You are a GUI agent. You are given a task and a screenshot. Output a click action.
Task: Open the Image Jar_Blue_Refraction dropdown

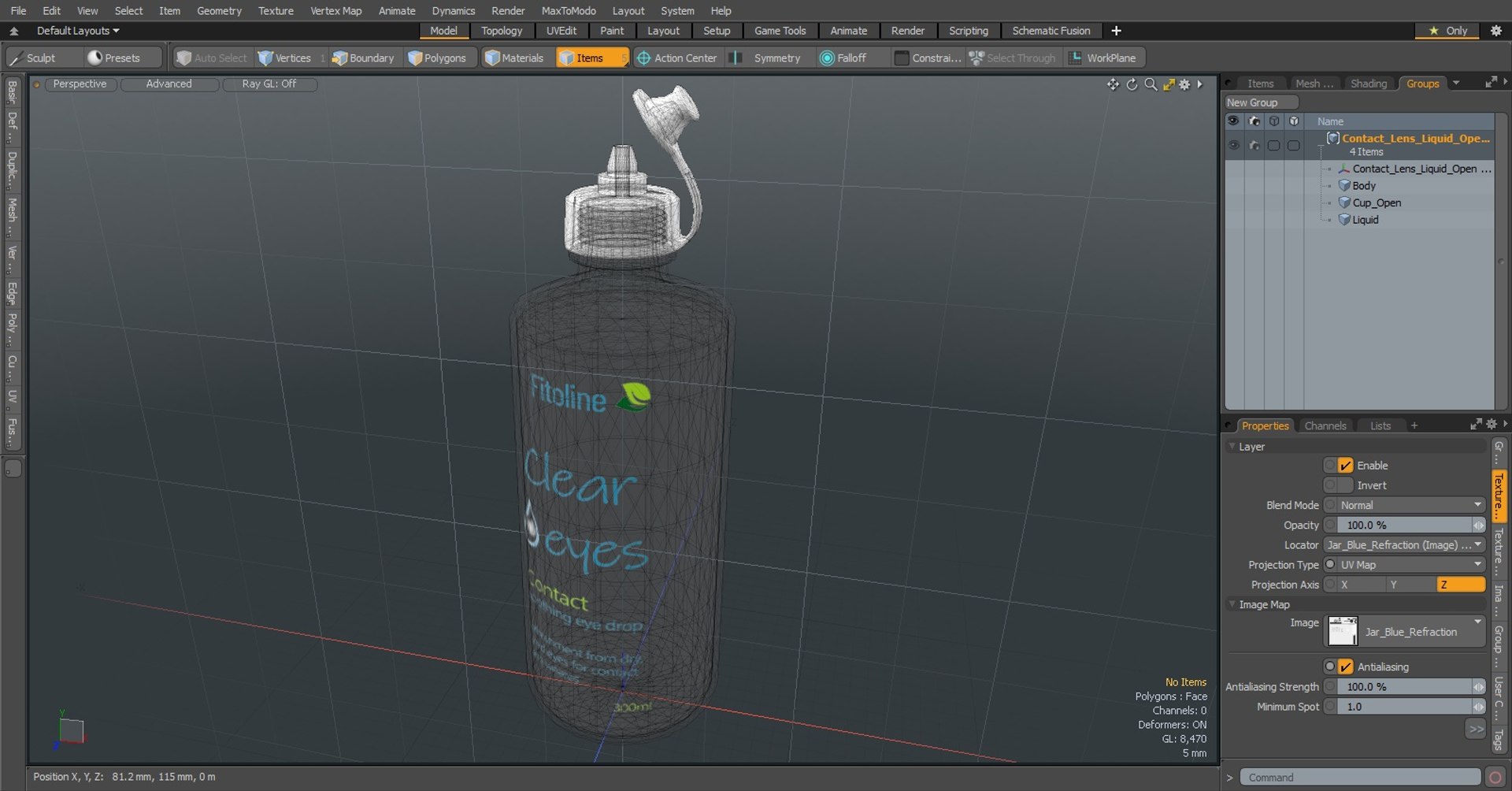1406,632
